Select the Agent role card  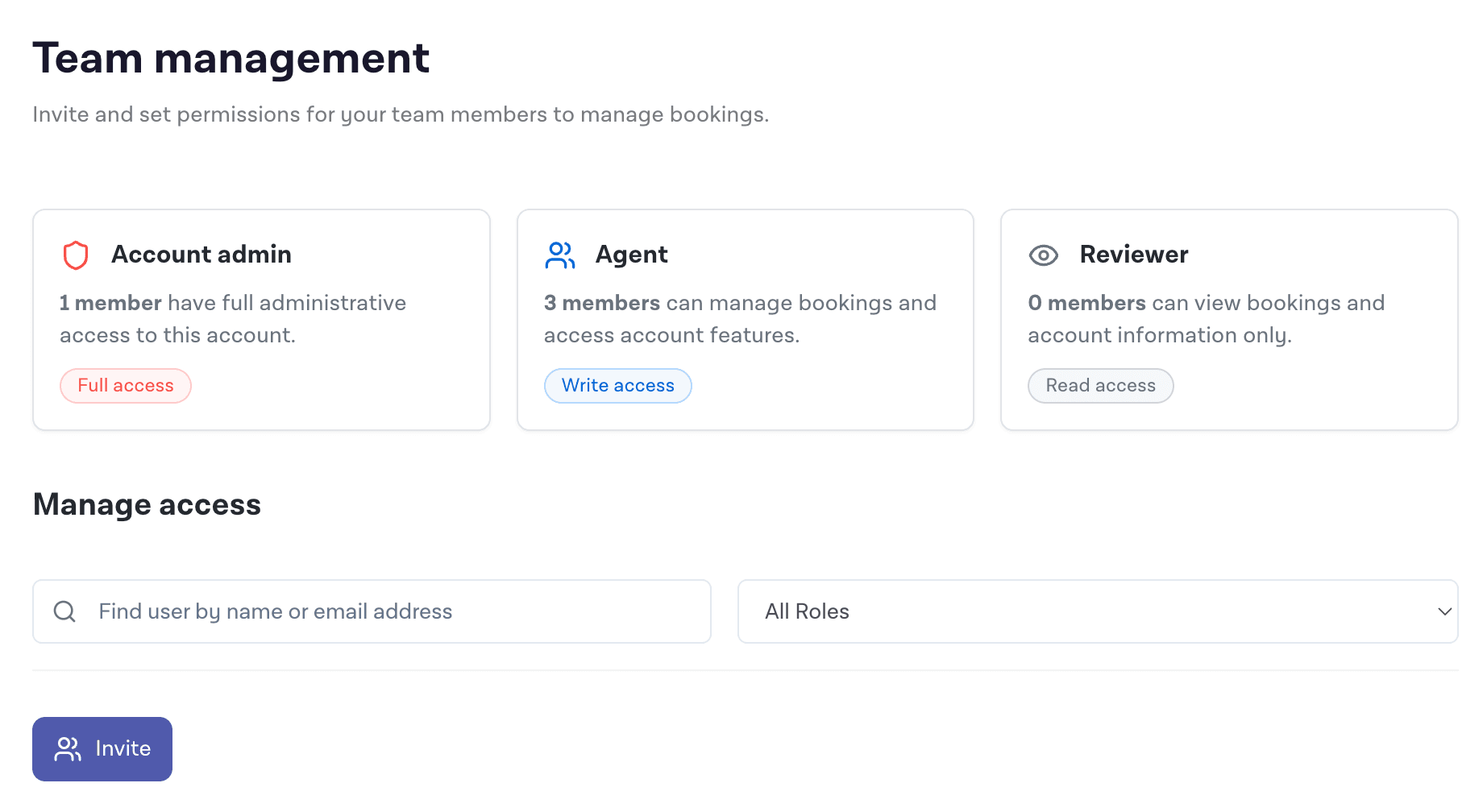tap(745, 320)
